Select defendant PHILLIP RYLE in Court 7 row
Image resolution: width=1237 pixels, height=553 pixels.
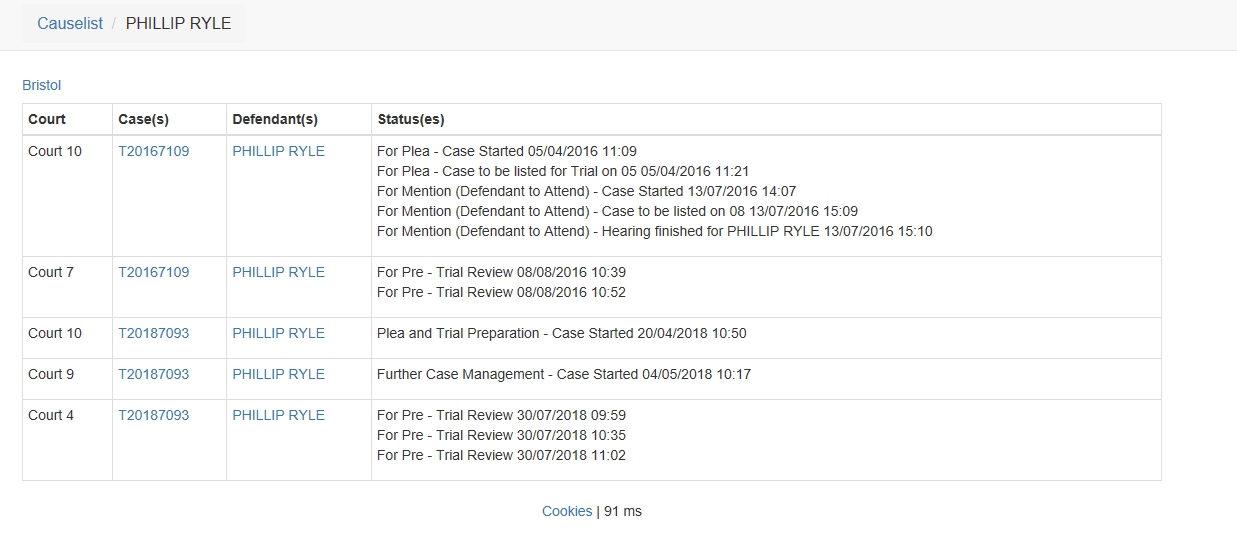click(x=279, y=272)
